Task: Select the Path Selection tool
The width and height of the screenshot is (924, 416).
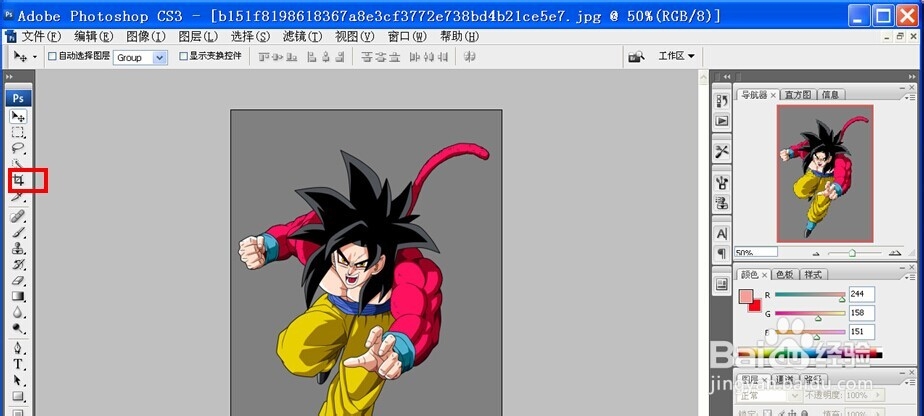Action: point(18,380)
